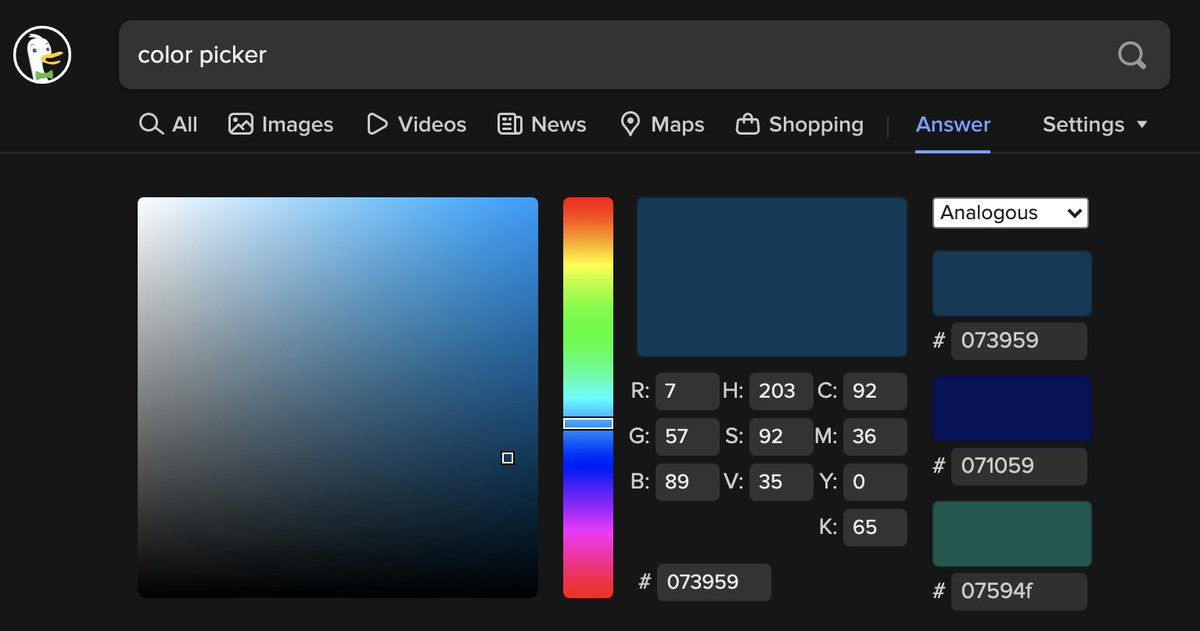Pick the teal green 07594f swatch
The image size is (1200, 631).
point(1011,534)
